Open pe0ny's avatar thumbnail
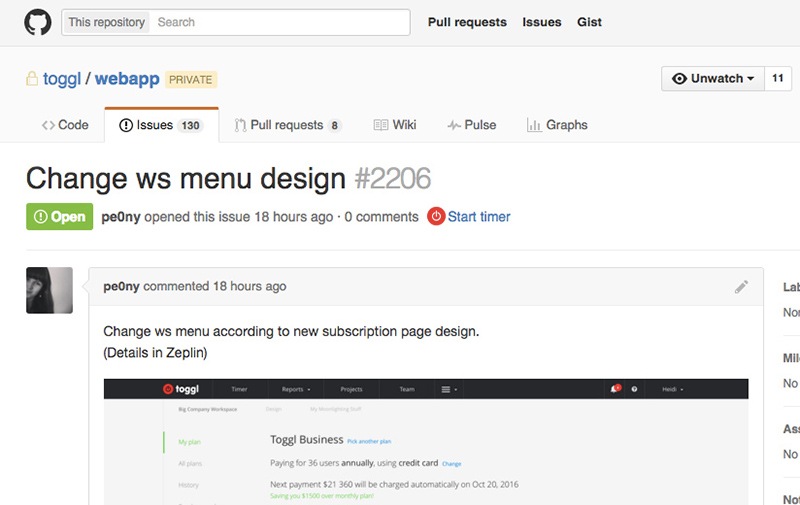800x505 pixels. tap(49, 290)
